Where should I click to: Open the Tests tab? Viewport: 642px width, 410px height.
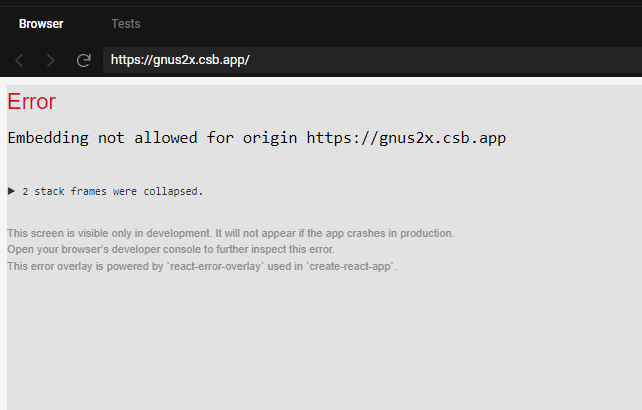pyautogui.click(x=126, y=23)
